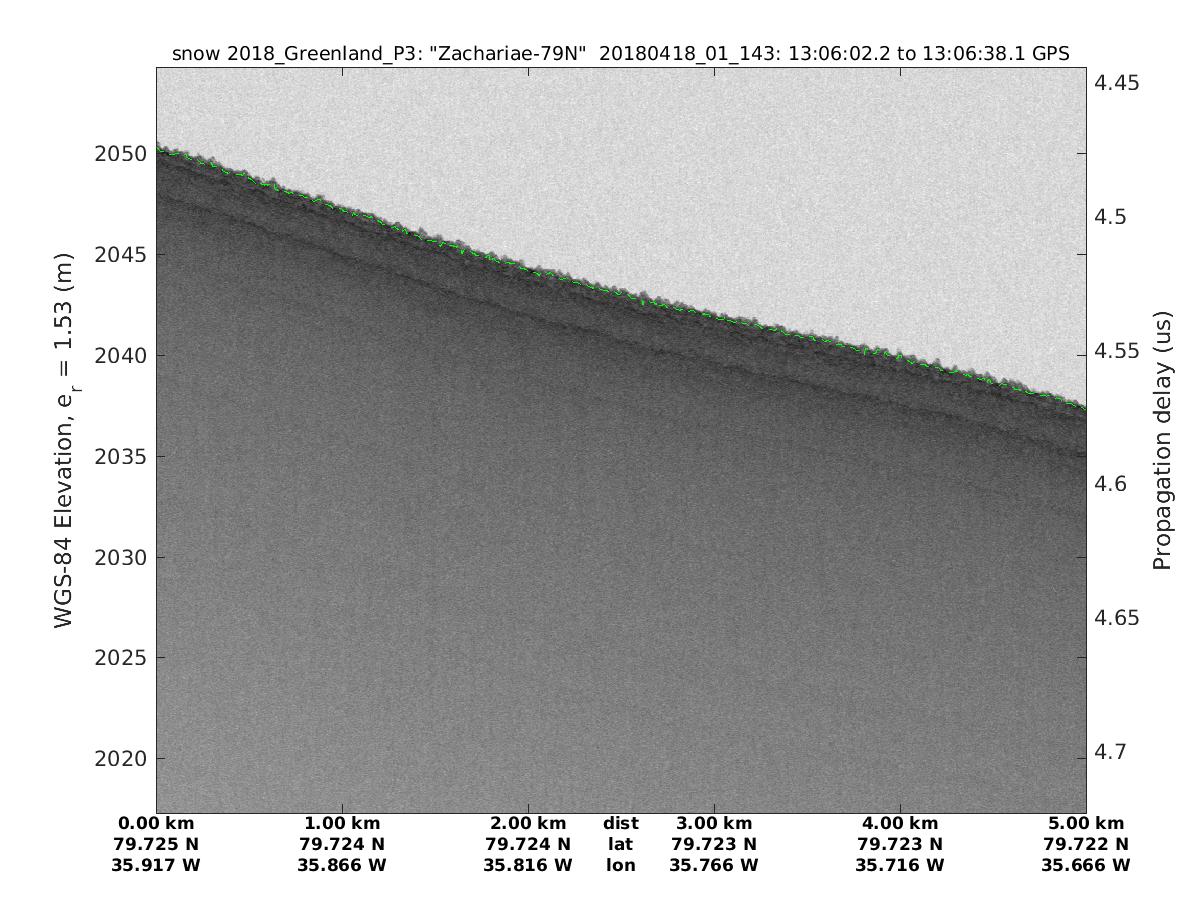
Task: Click the "35.766 W" longitude value
Action: coord(714,866)
